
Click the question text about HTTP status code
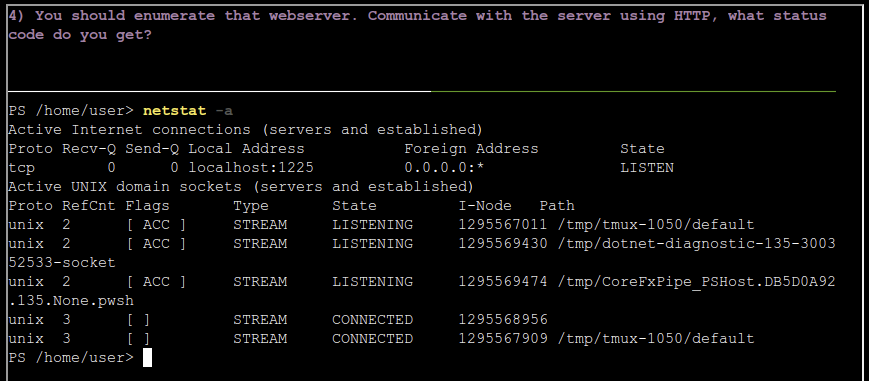[417, 25]
